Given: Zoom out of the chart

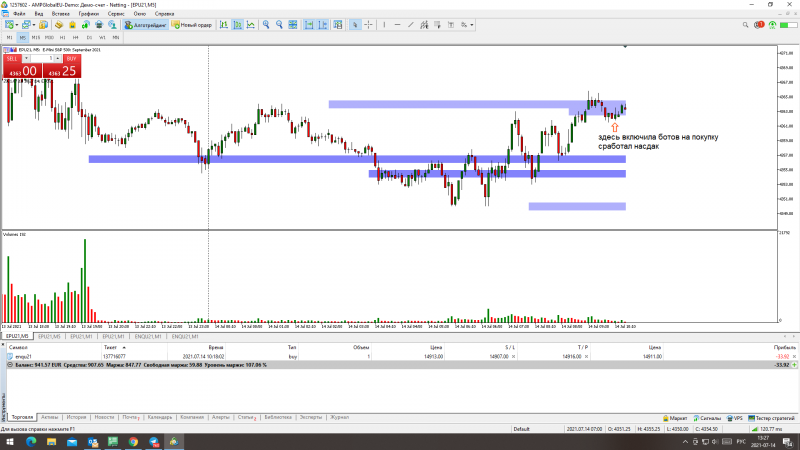Looking at the screenshot, I should [x=279, y=24].
